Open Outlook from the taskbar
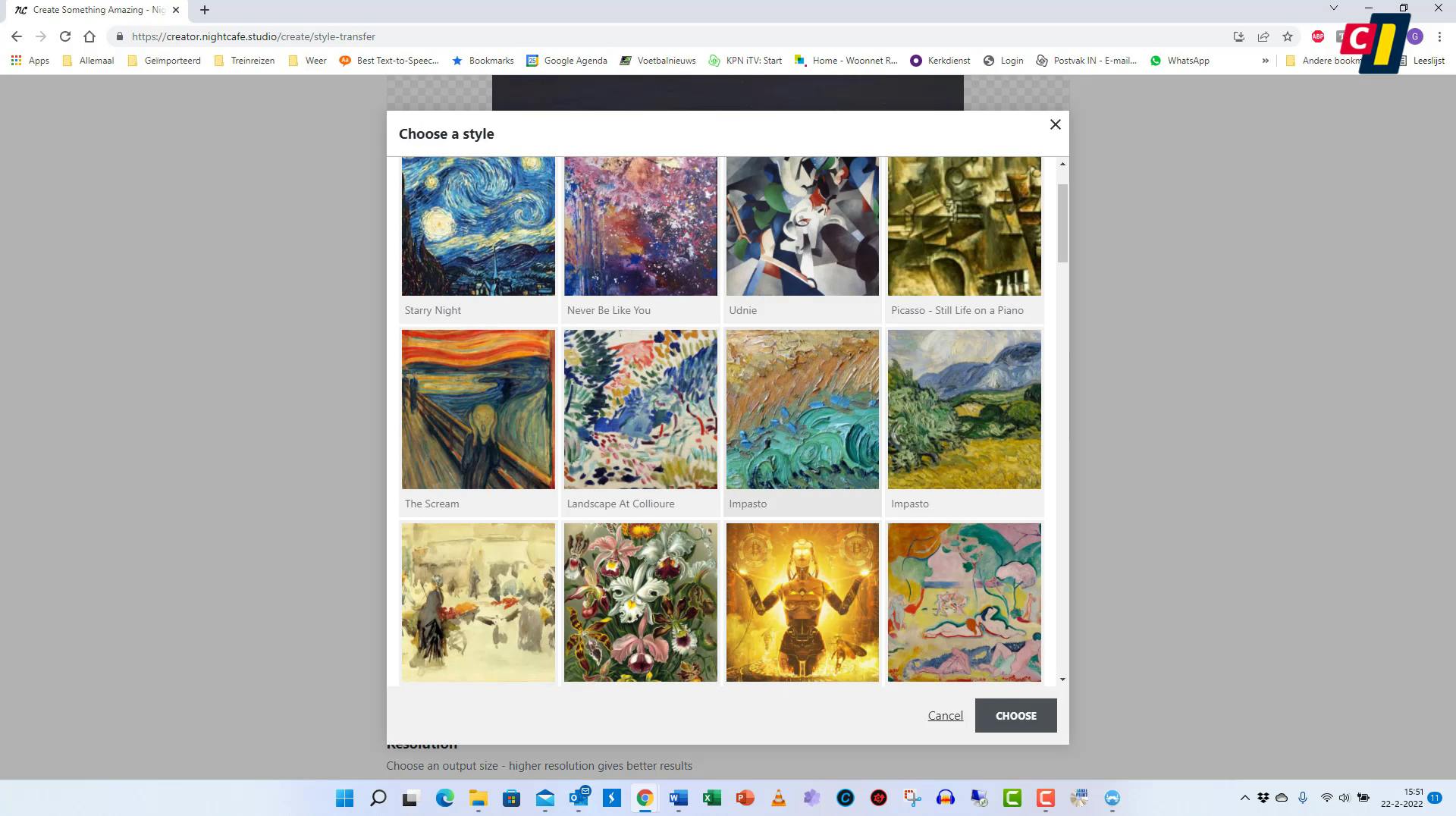1456x816 pixels. coord(579,798)
